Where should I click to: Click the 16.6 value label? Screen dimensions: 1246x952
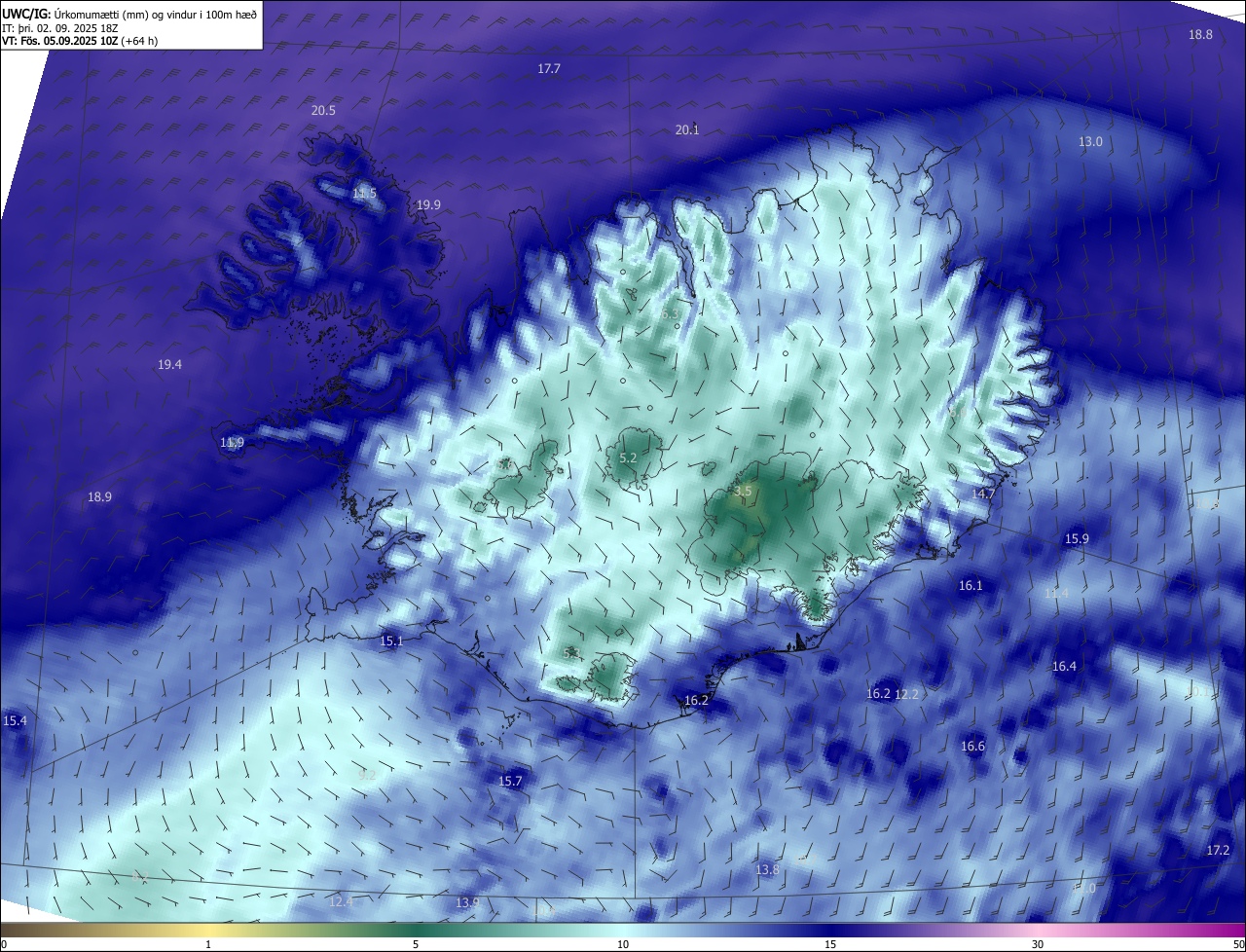972,747
